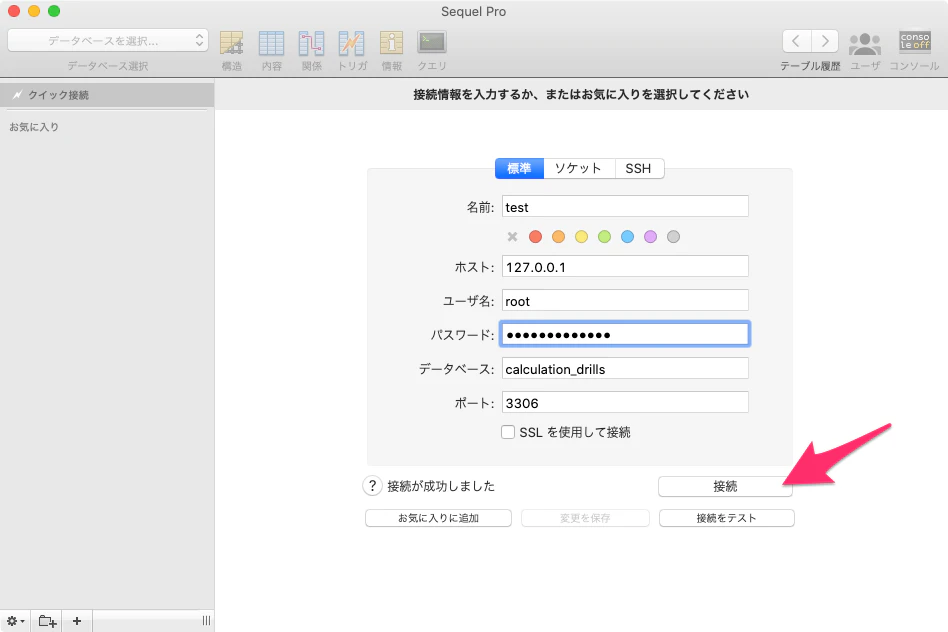Viewport: 948px width, 632px height.
Task: Open the Query (クエリ) editor icon
Action: [432, 42]
